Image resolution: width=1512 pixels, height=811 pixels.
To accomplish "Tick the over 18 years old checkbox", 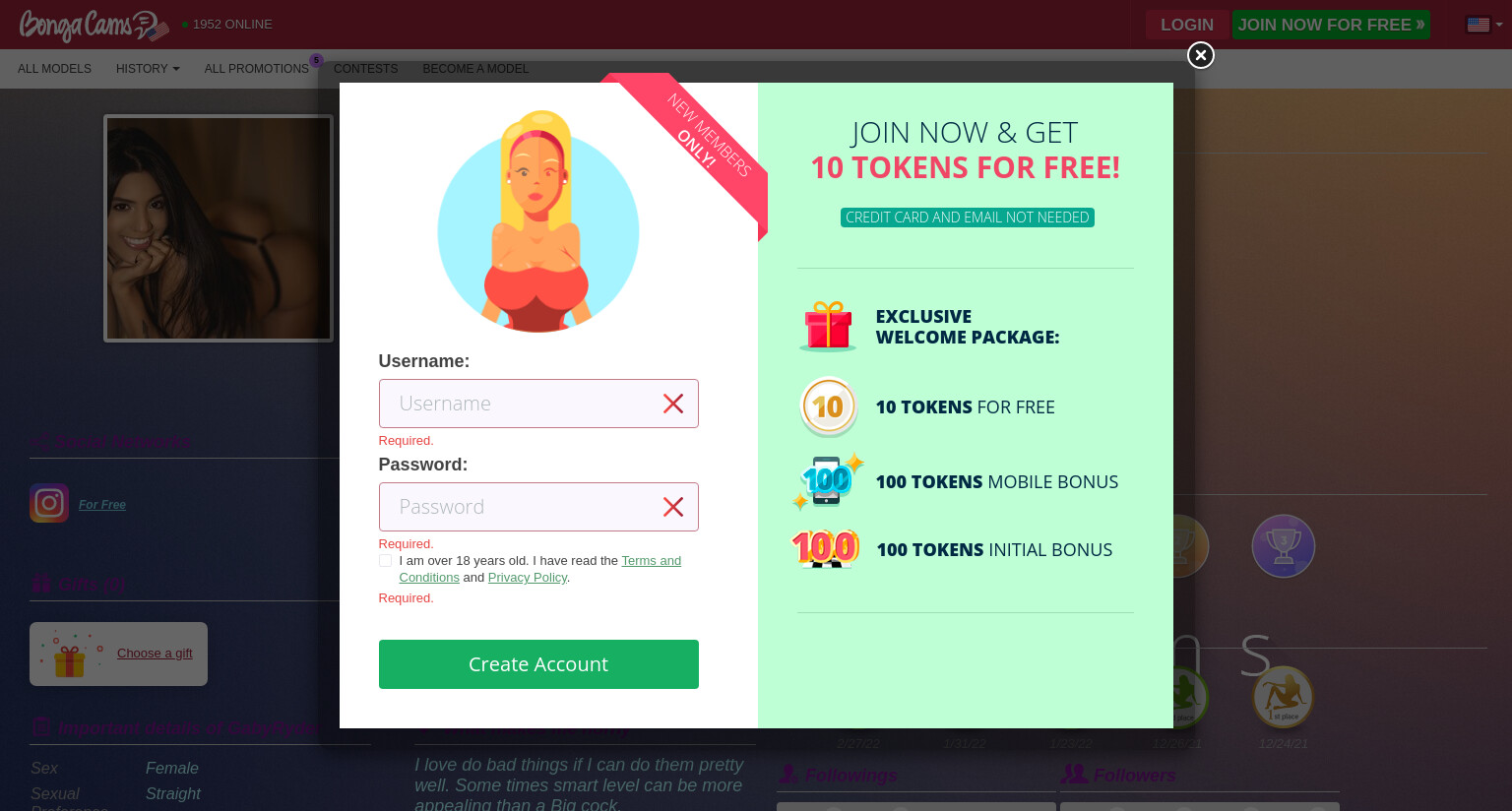I will 385,560.
